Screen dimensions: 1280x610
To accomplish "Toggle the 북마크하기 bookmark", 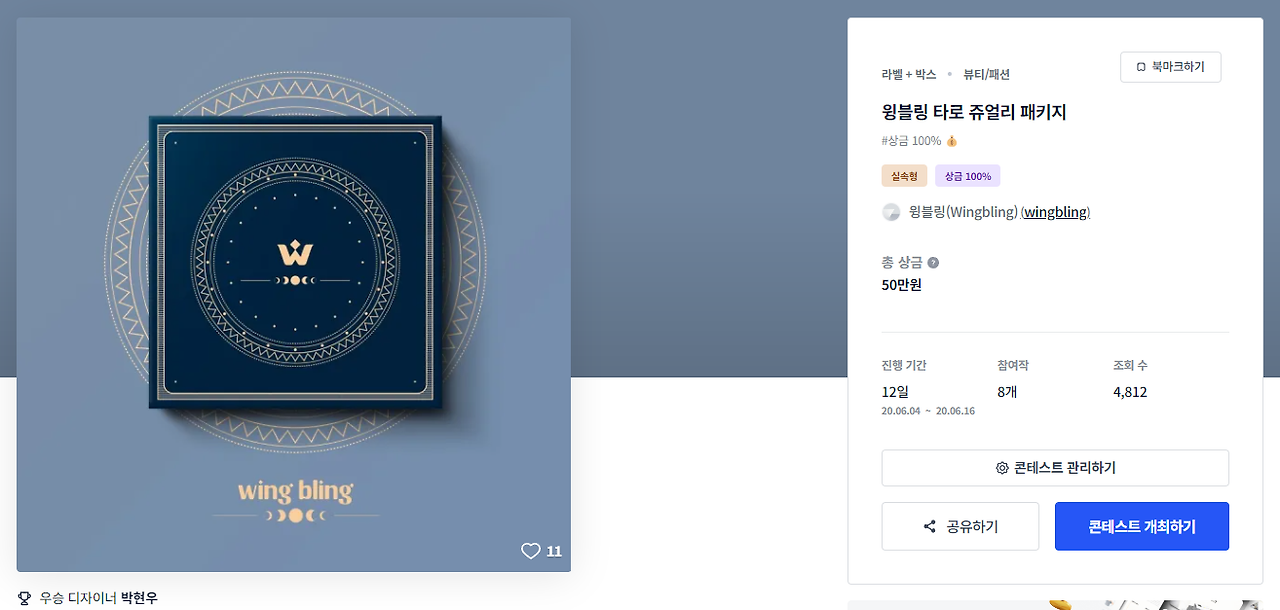I will (1171, 67).
